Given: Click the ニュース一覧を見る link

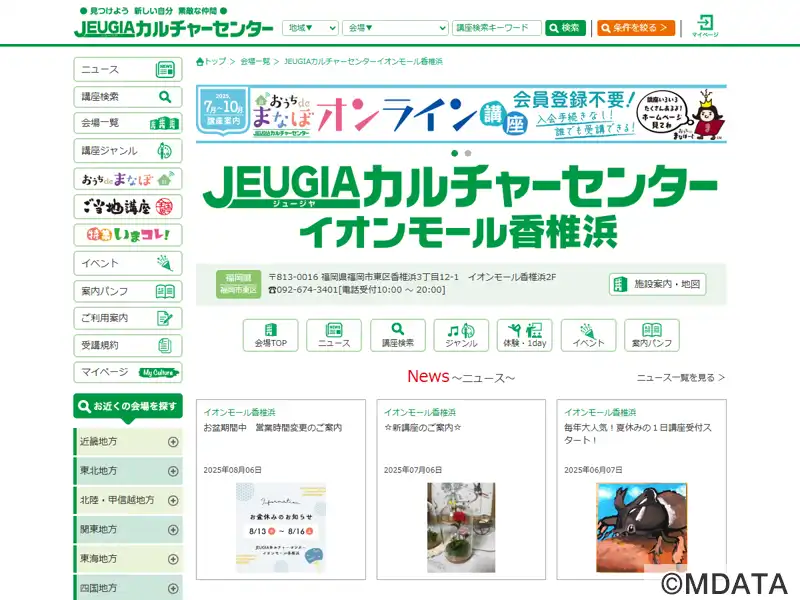Looking at the screenshot, I should tap(681, 378).
